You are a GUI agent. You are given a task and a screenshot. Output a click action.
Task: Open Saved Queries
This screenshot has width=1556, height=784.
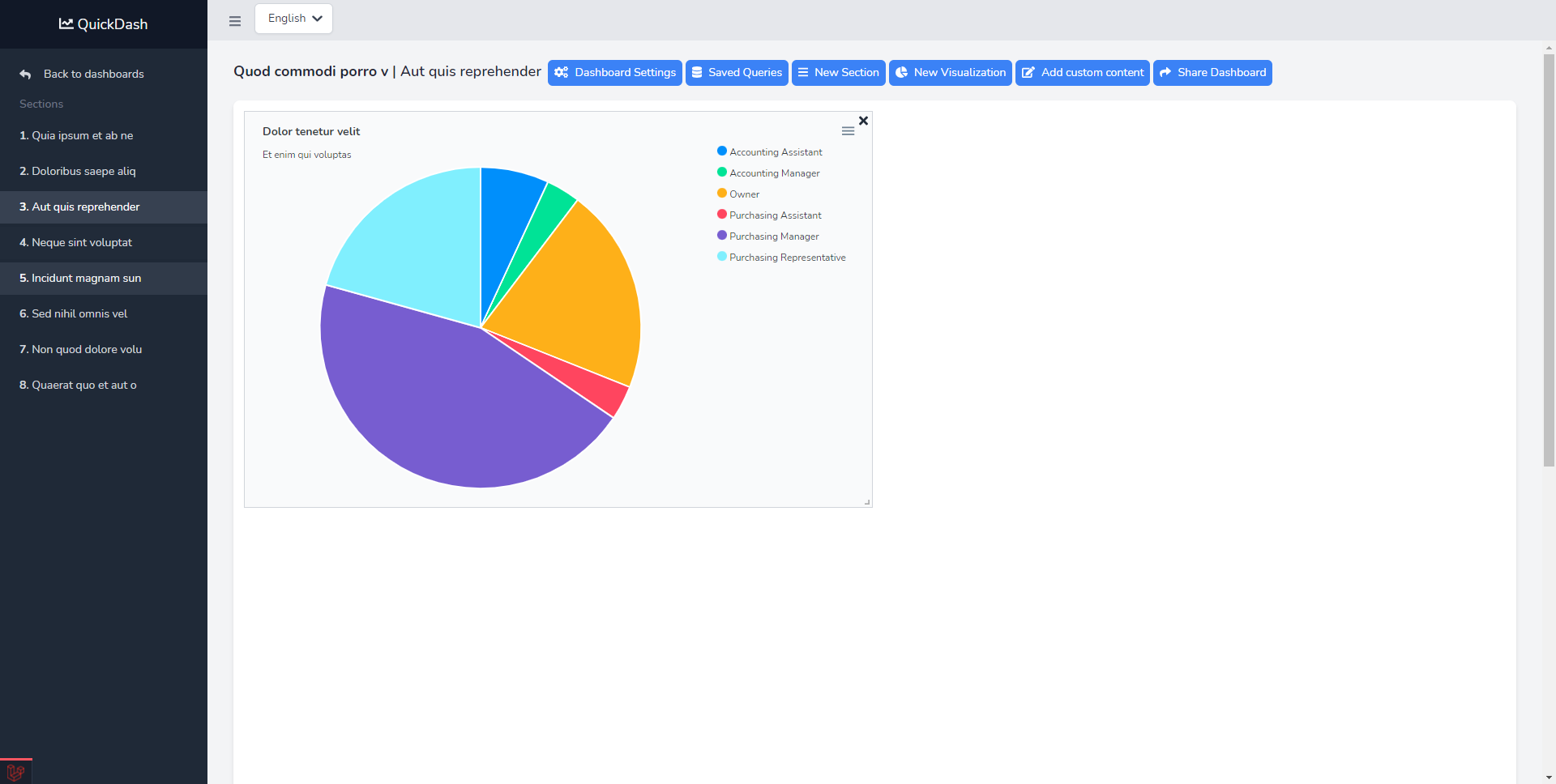pyautogui.click(x=736, y=73)
